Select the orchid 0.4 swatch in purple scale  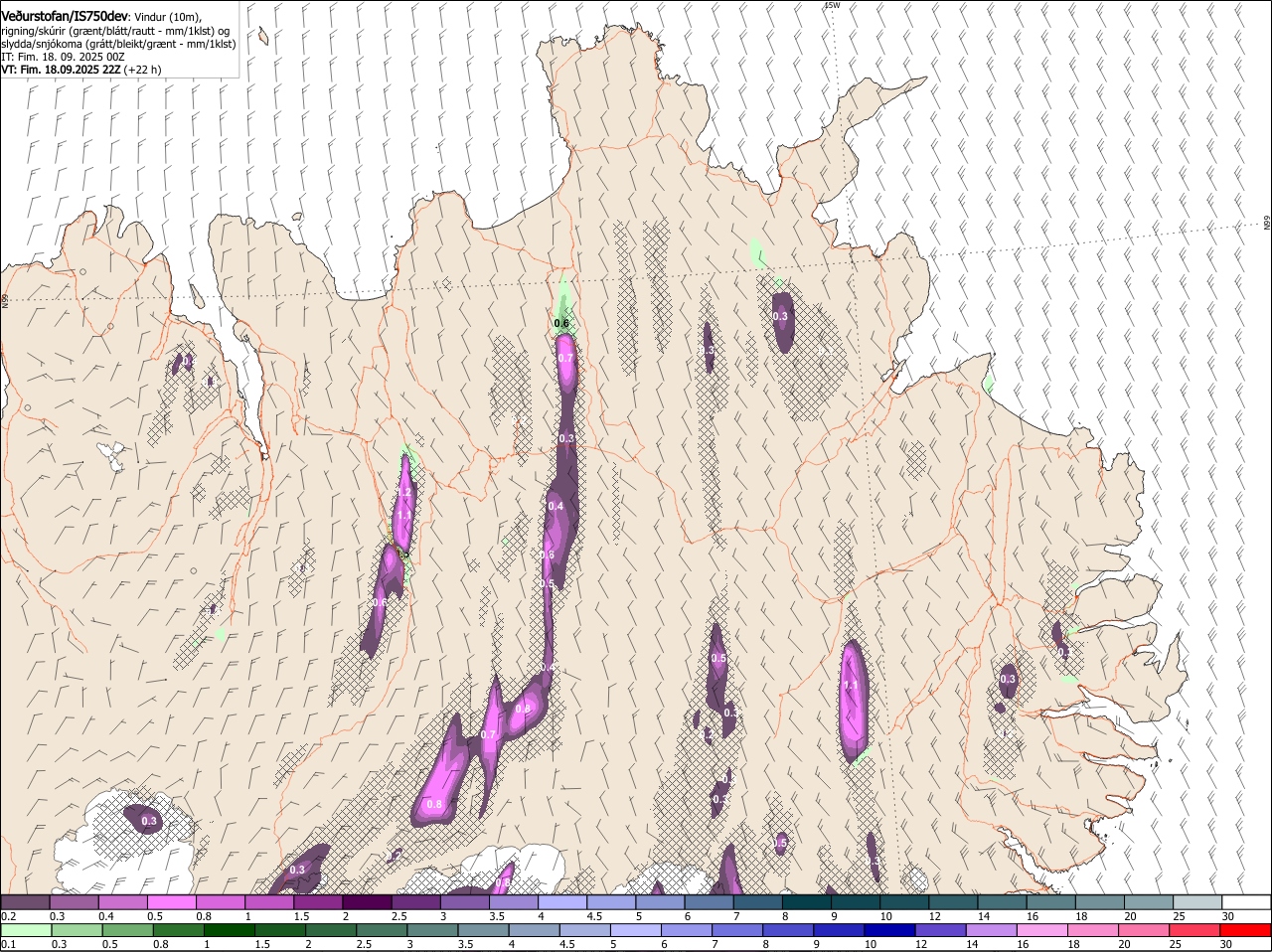tap(123, 901)
